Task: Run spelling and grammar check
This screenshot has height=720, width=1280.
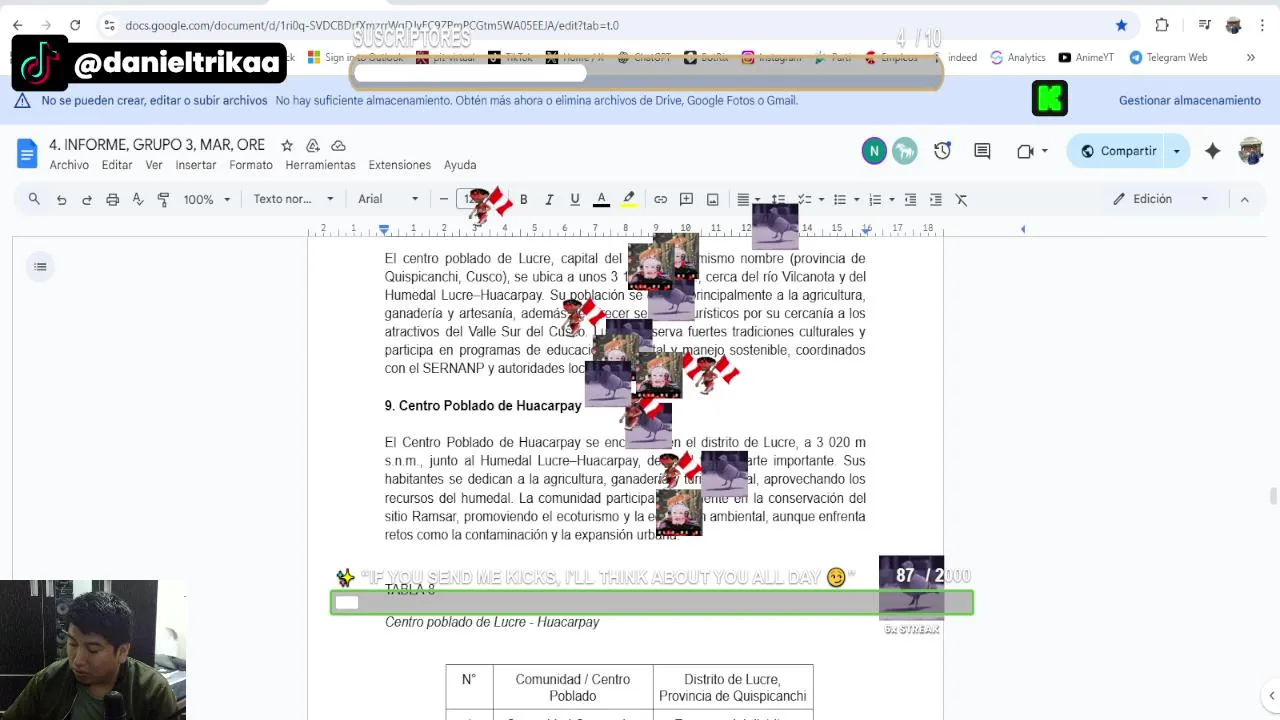Action: pos(138,199)
